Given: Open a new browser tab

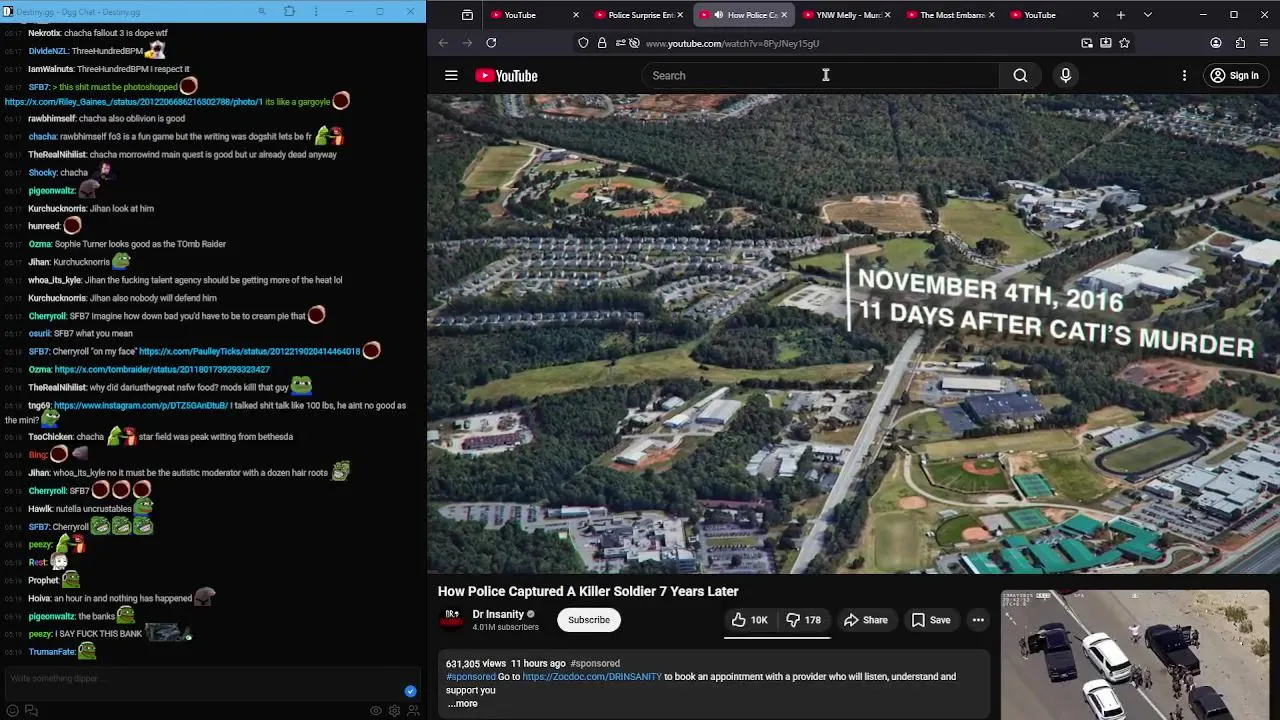Looking at the screenshot, I should [x=1121, y=15].
